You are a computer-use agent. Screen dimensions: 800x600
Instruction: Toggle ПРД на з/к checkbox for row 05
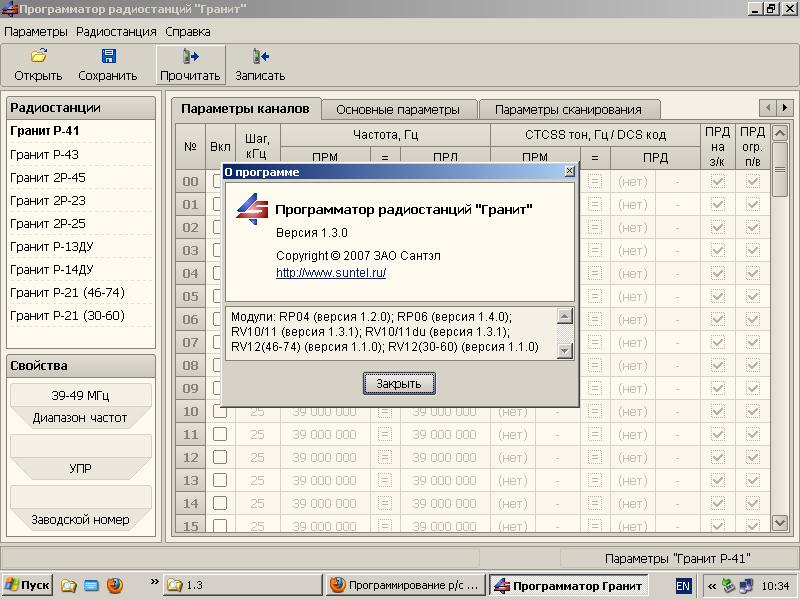coord(717,296)
